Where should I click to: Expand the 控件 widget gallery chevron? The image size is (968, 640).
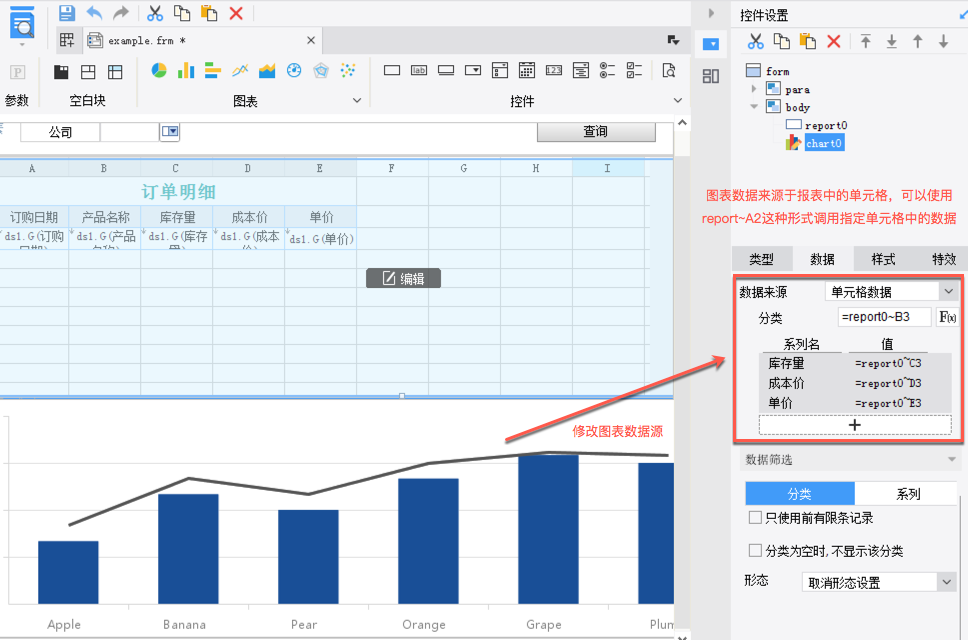tap(677, 100)
